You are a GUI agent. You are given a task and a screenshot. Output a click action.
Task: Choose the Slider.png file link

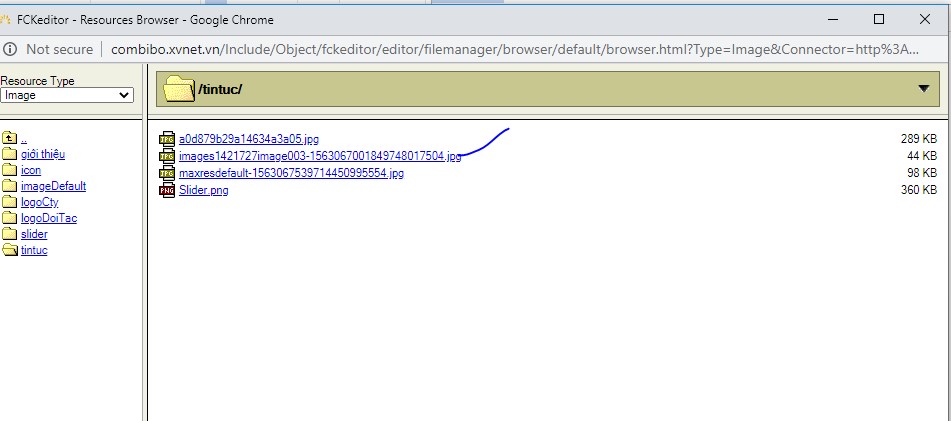click(x=203, y=190)
